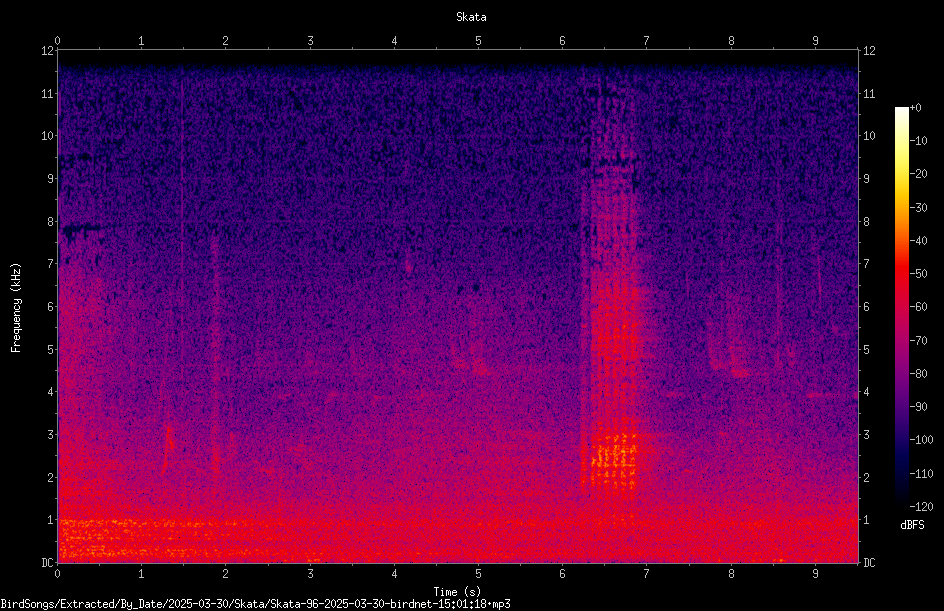
Task: Click the "+0" color bar label
Action: tap(915, 108)
